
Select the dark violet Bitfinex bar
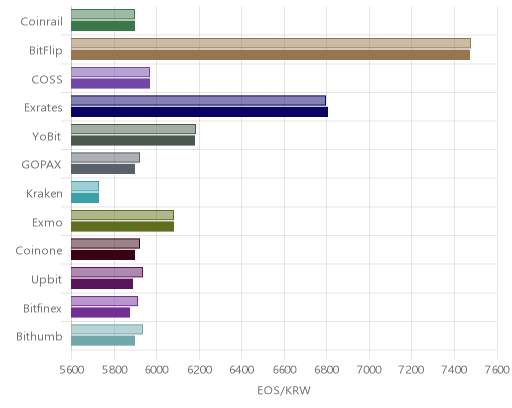coord(100,313)
